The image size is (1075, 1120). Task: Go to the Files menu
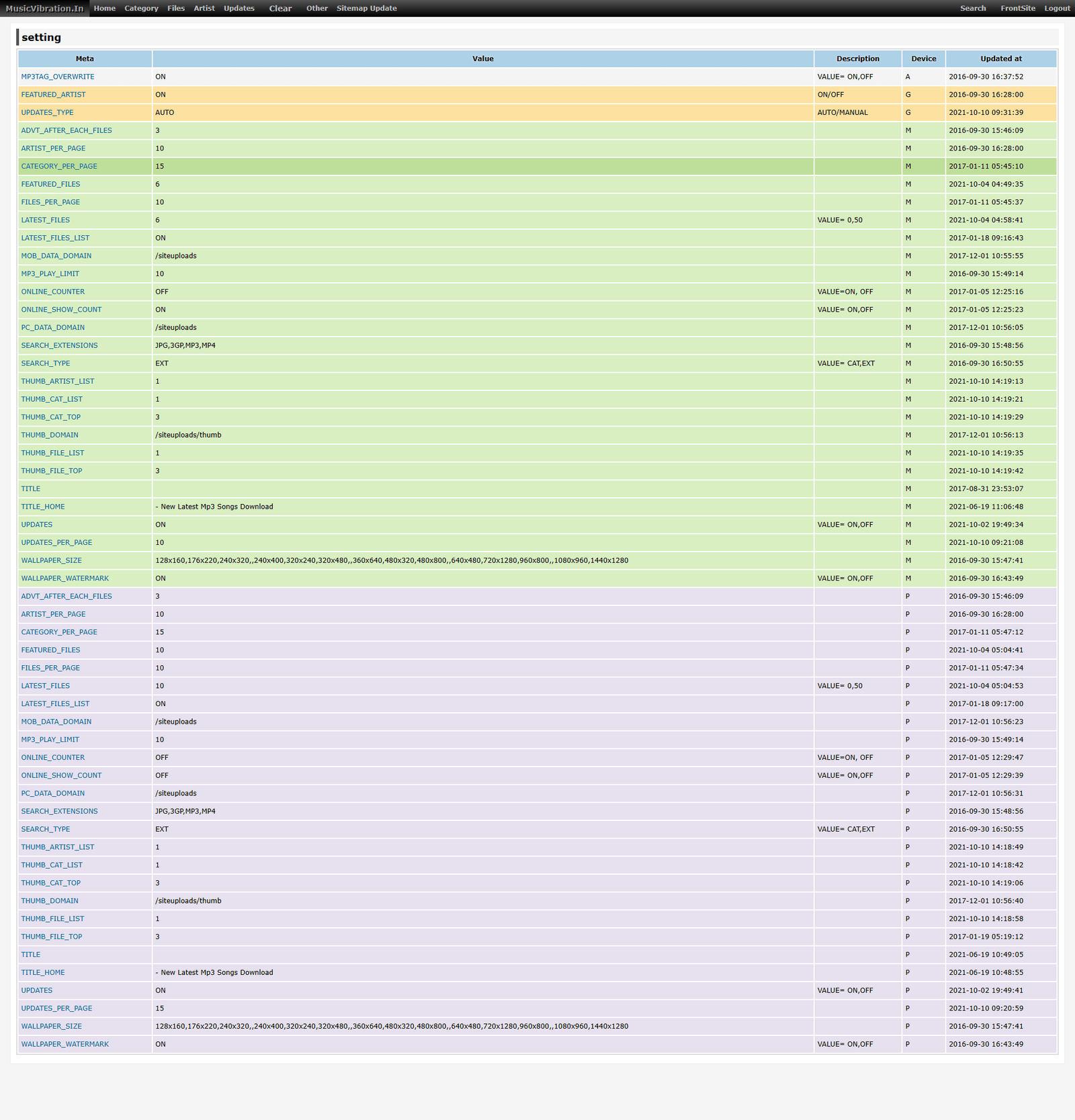(x=176, y=9)
